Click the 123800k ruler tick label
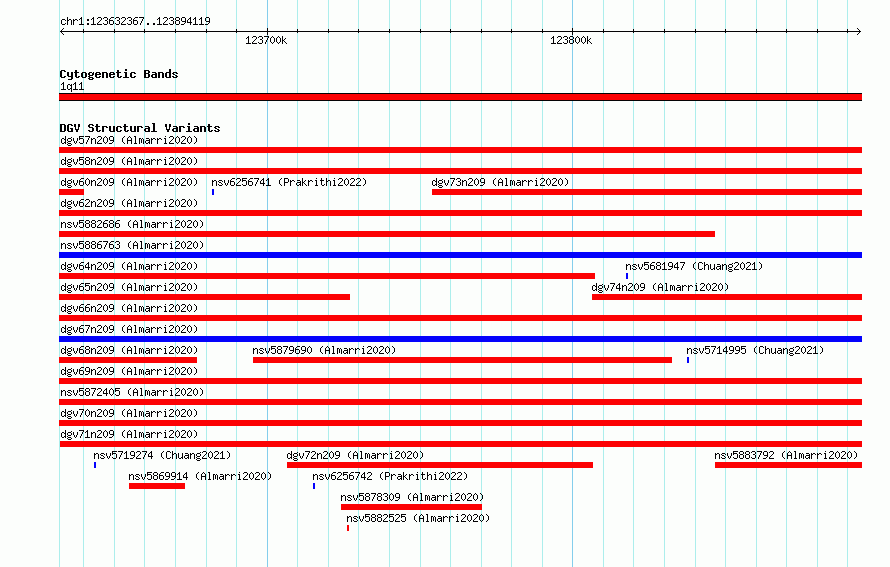The height and width of the screenshot is (567, 890). coord(571,40)
